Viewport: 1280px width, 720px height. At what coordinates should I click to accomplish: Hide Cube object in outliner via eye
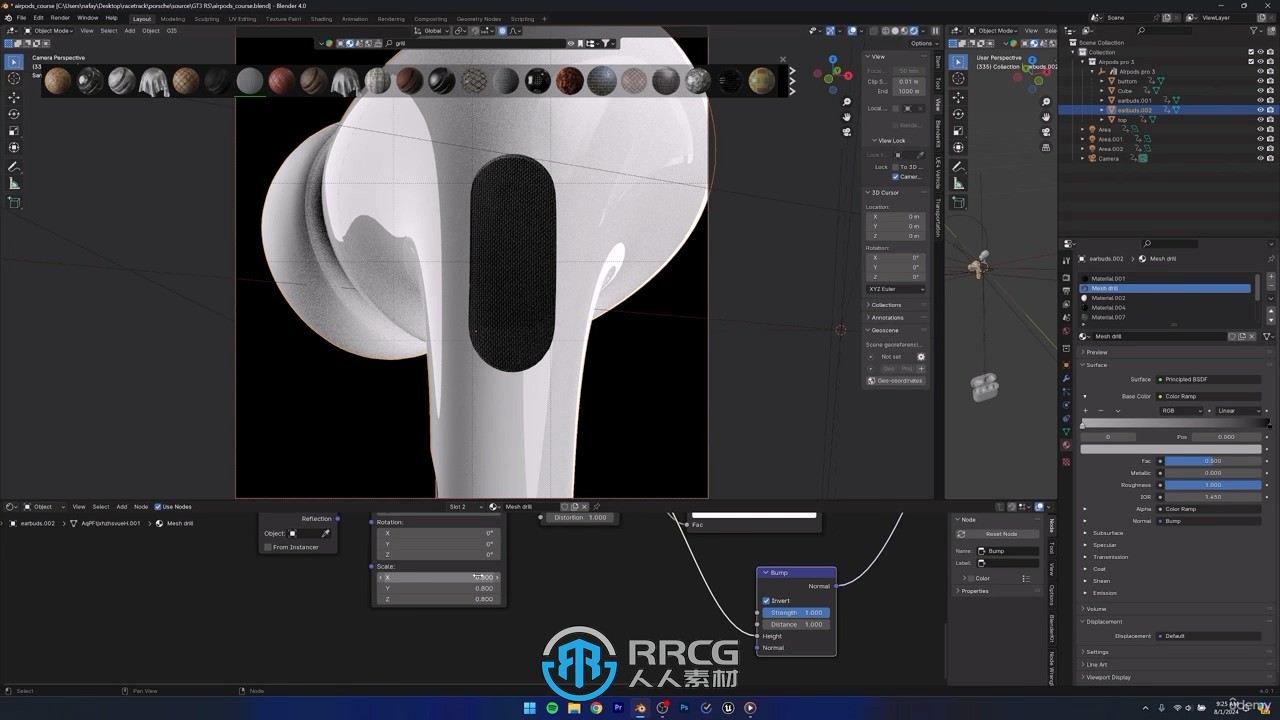click(x=1260, y=91)
